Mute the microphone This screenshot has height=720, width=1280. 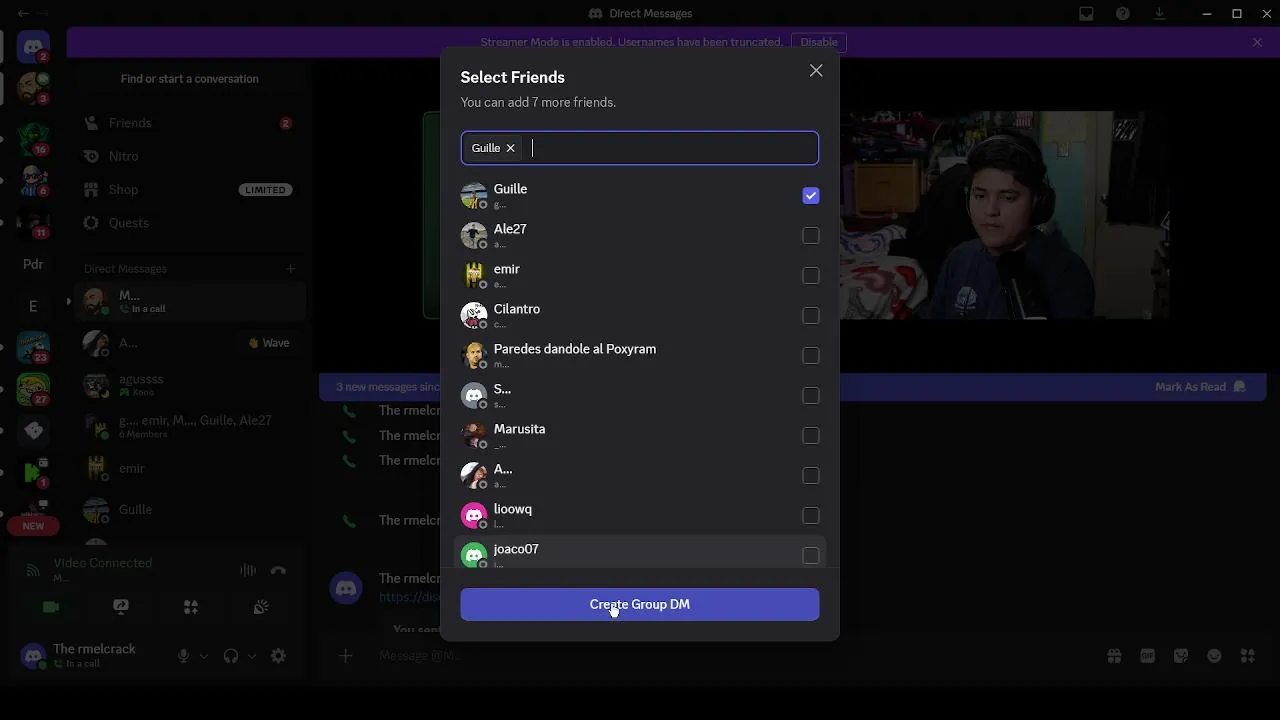(x=183, y=656)
